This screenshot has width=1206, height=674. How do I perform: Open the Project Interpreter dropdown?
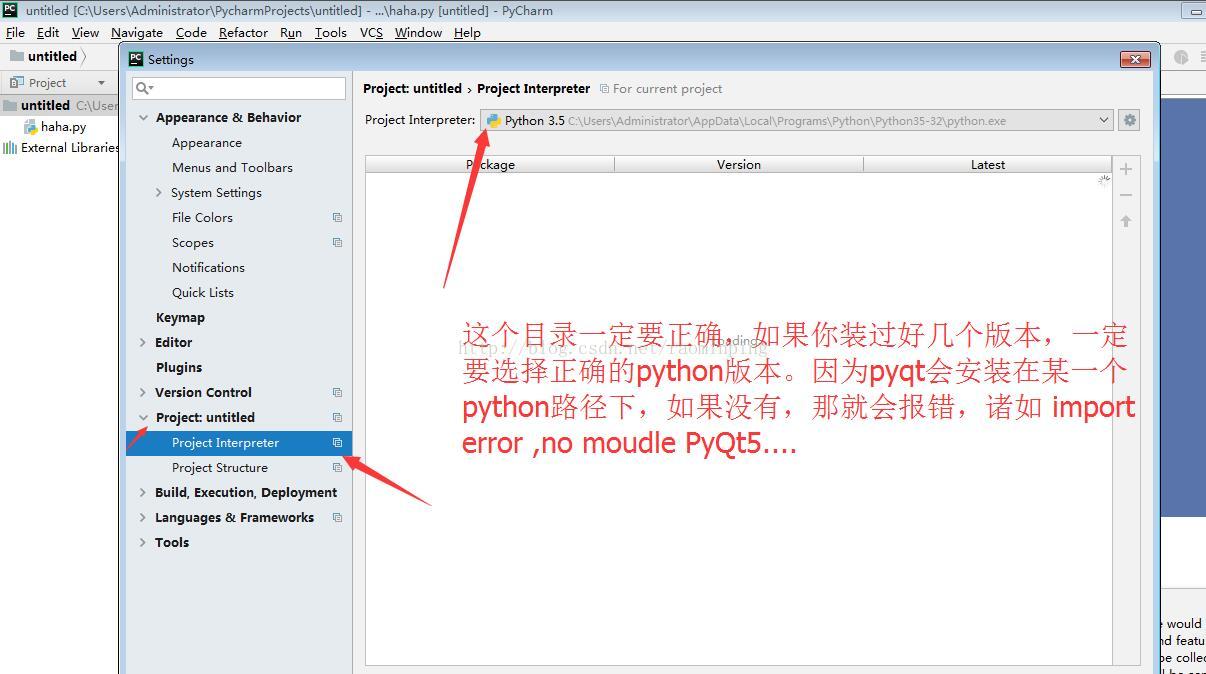click(x=1103, y=120)
